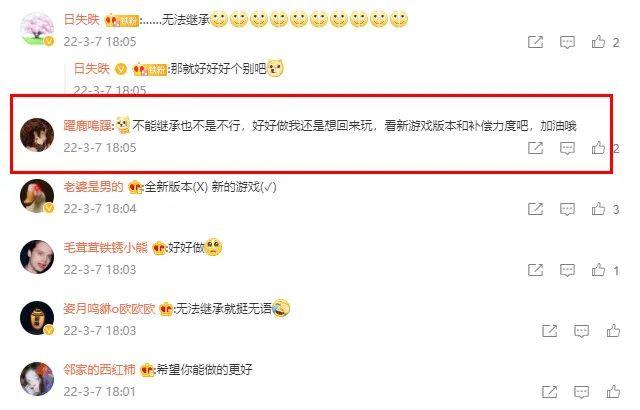Reply to the 希望你能做的更好 comment

[581, 392]
